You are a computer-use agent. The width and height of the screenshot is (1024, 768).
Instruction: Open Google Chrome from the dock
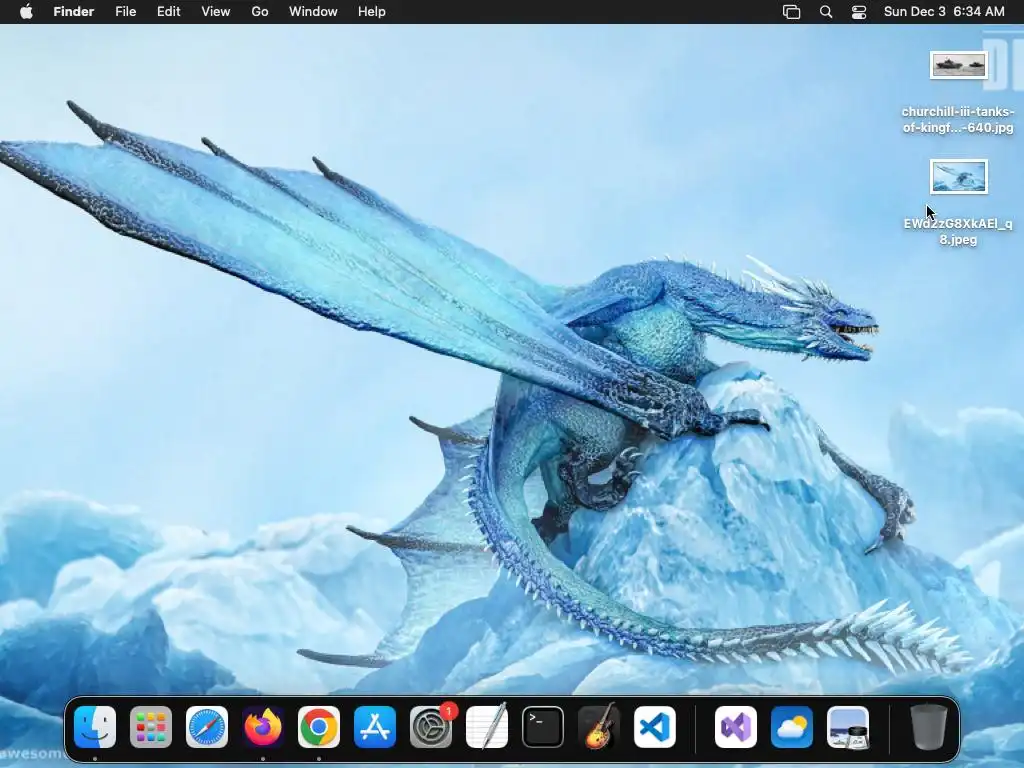[x=319, y=727]
